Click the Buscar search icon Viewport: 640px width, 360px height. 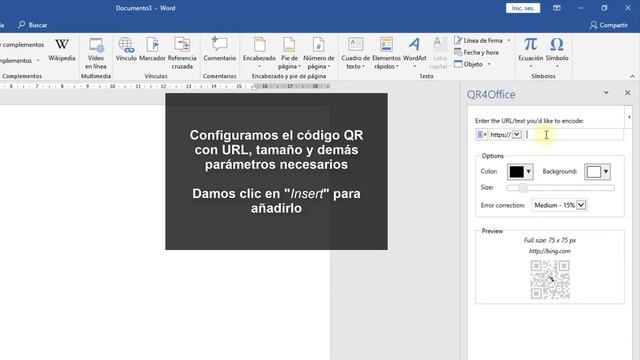[x=22, y=25]
